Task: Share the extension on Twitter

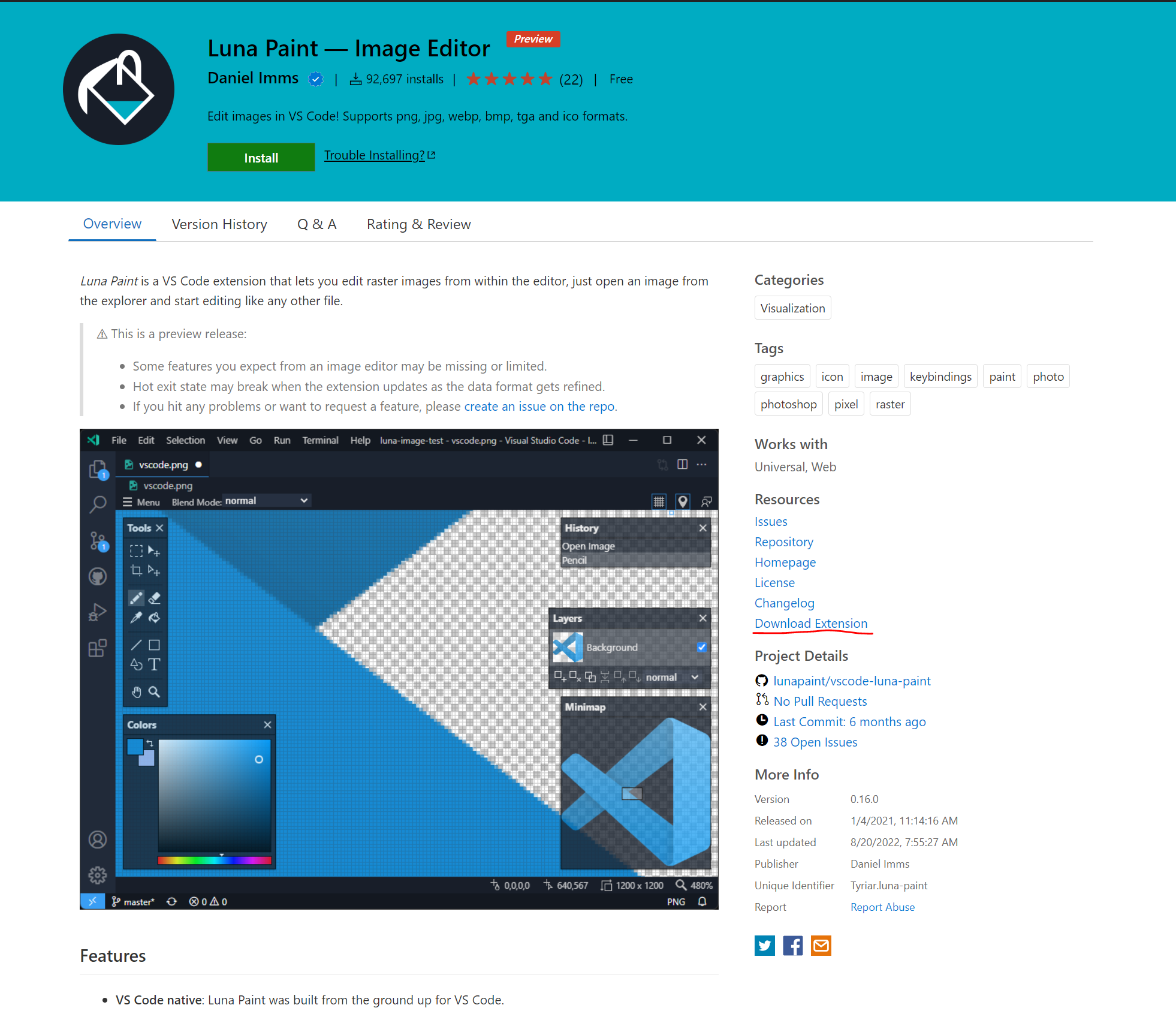Action: (x=765, y=946)
